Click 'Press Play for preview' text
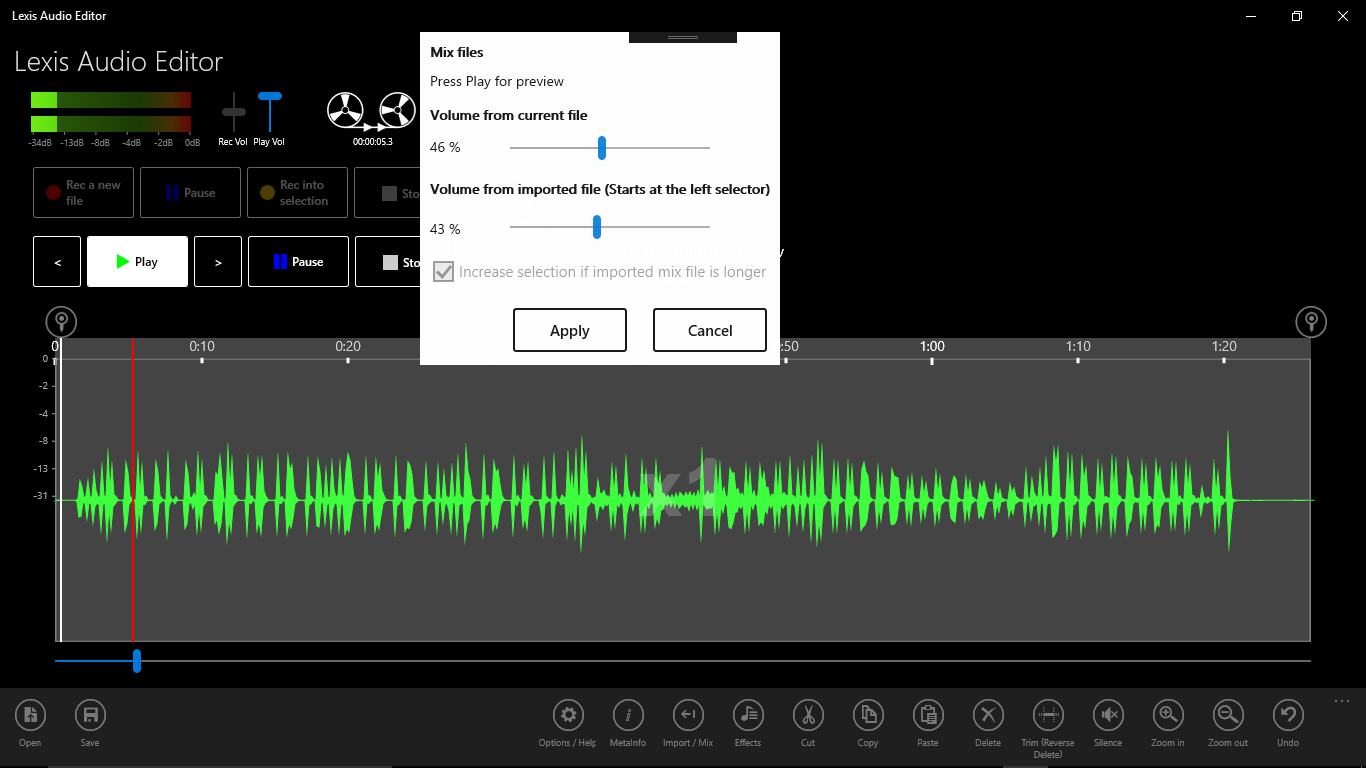This screenshot has height=768, width=1366. (497, 81)
